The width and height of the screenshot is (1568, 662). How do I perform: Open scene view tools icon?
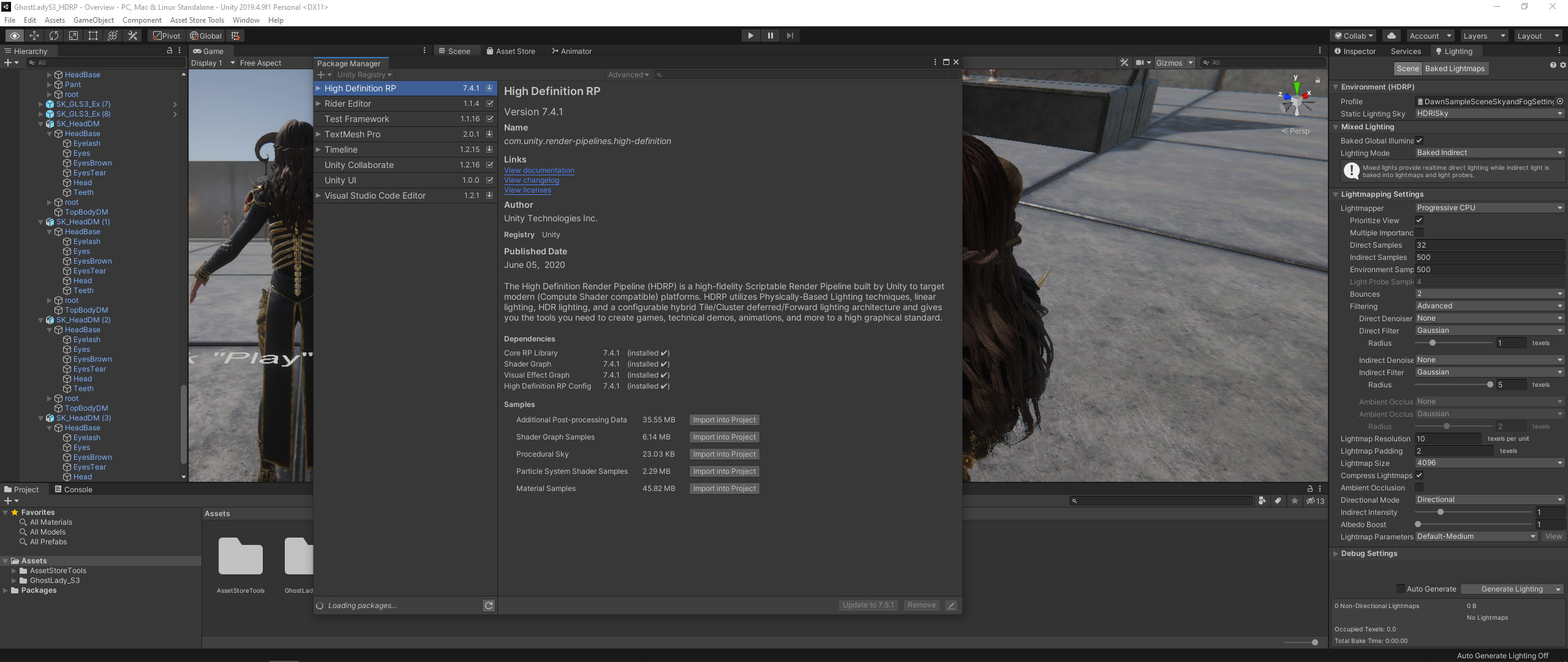point(1124,63)
